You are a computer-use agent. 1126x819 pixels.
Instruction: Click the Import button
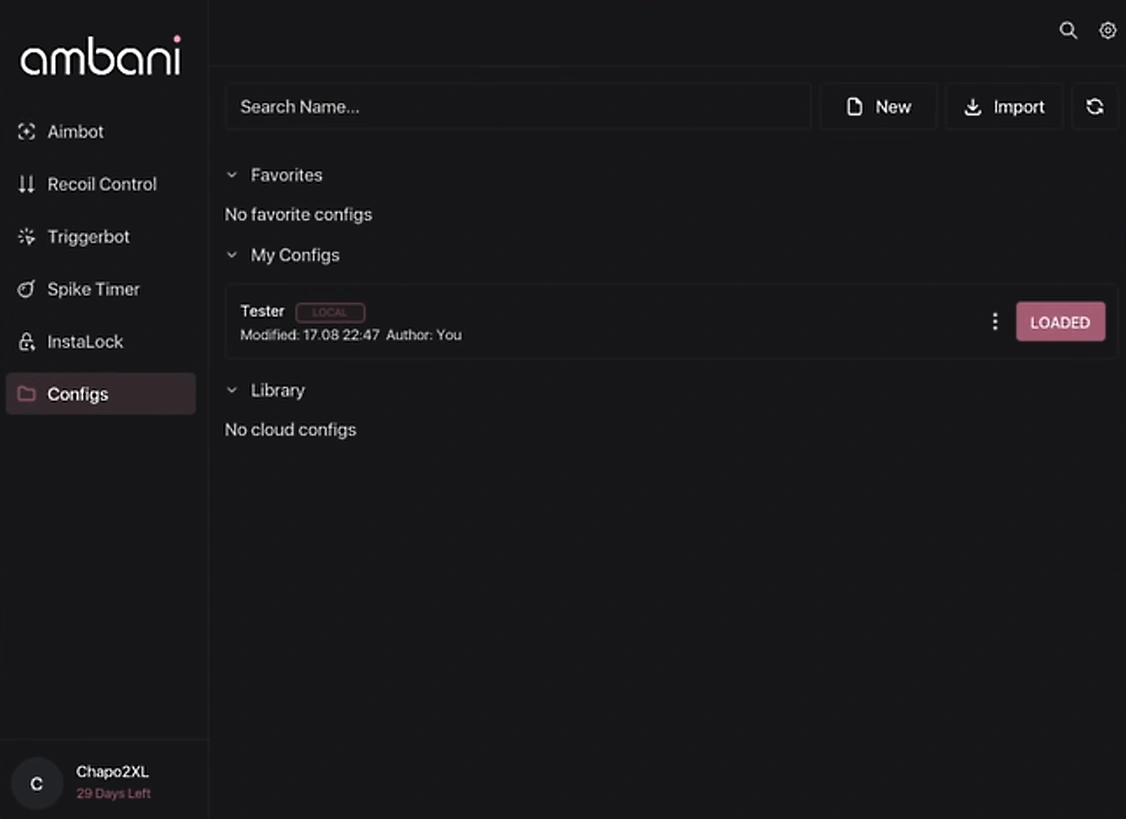click(x=1003, y=107)
